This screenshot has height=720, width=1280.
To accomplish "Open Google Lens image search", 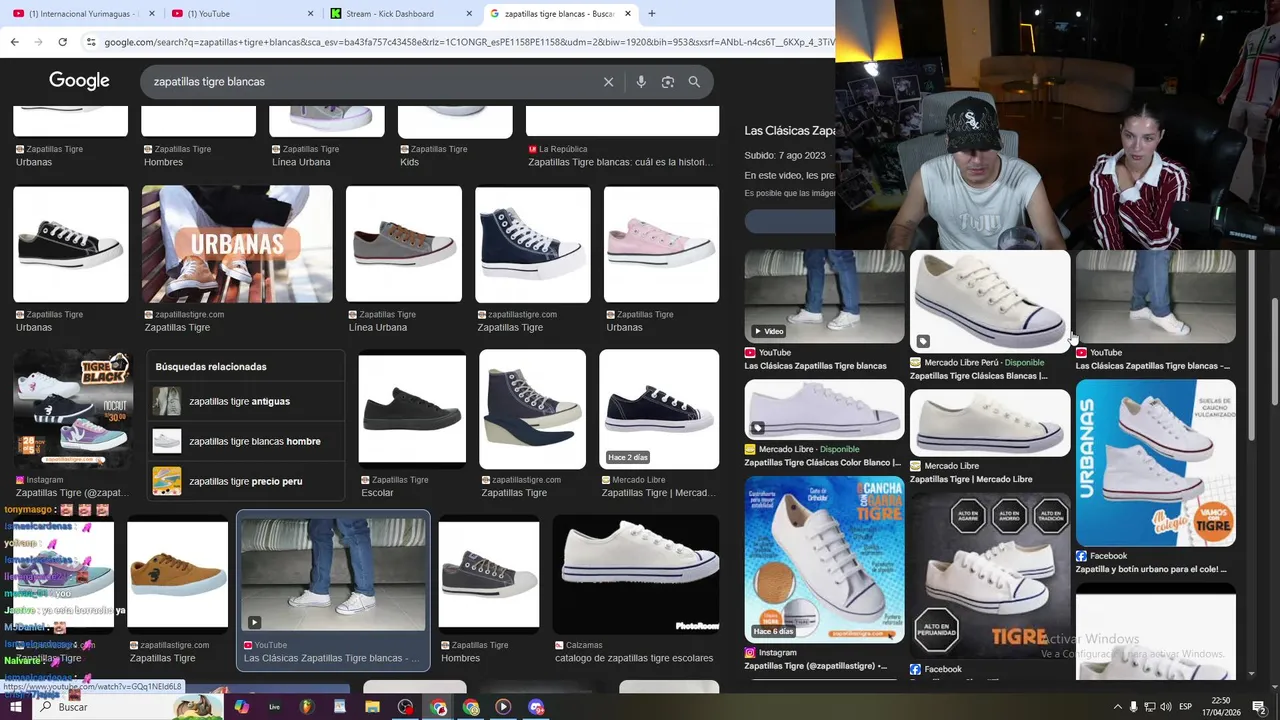I will (x=668, y=82).
